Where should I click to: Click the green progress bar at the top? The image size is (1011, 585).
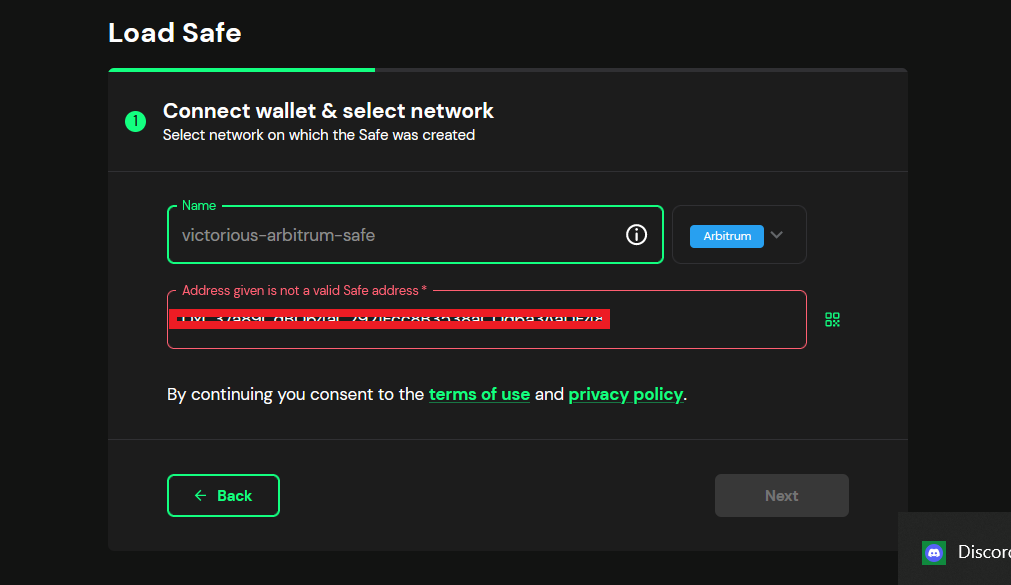(241, 69)
